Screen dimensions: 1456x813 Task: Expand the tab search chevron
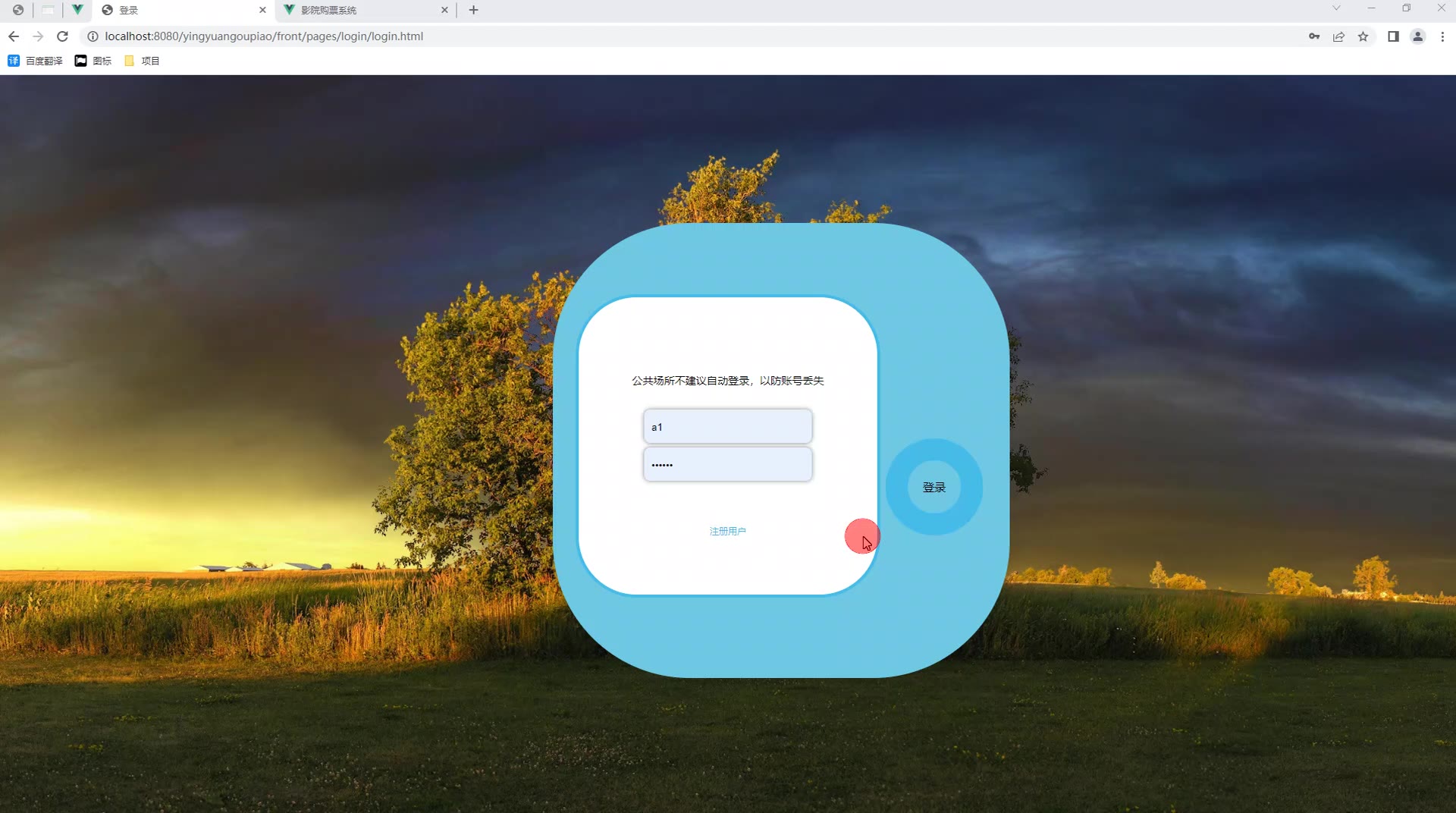click(1336, 8)
